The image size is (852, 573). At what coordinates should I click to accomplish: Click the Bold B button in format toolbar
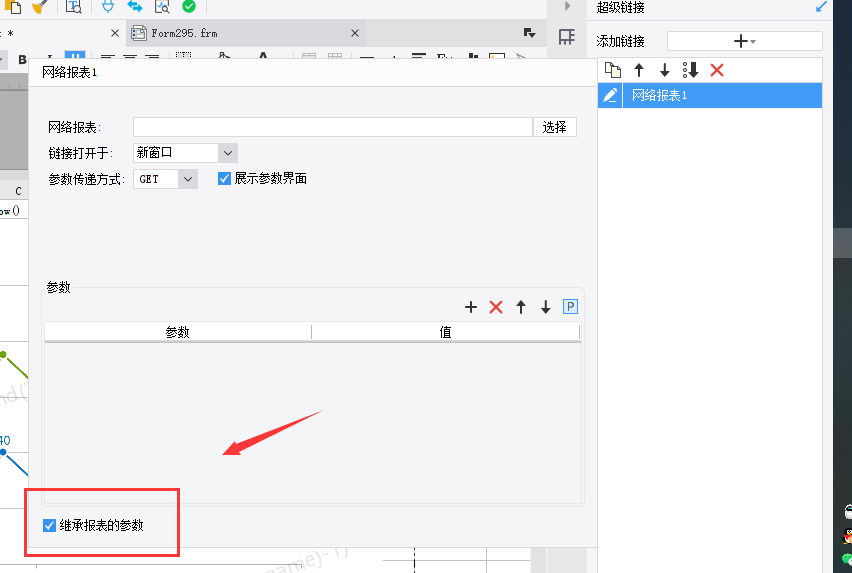coord(22,59)
